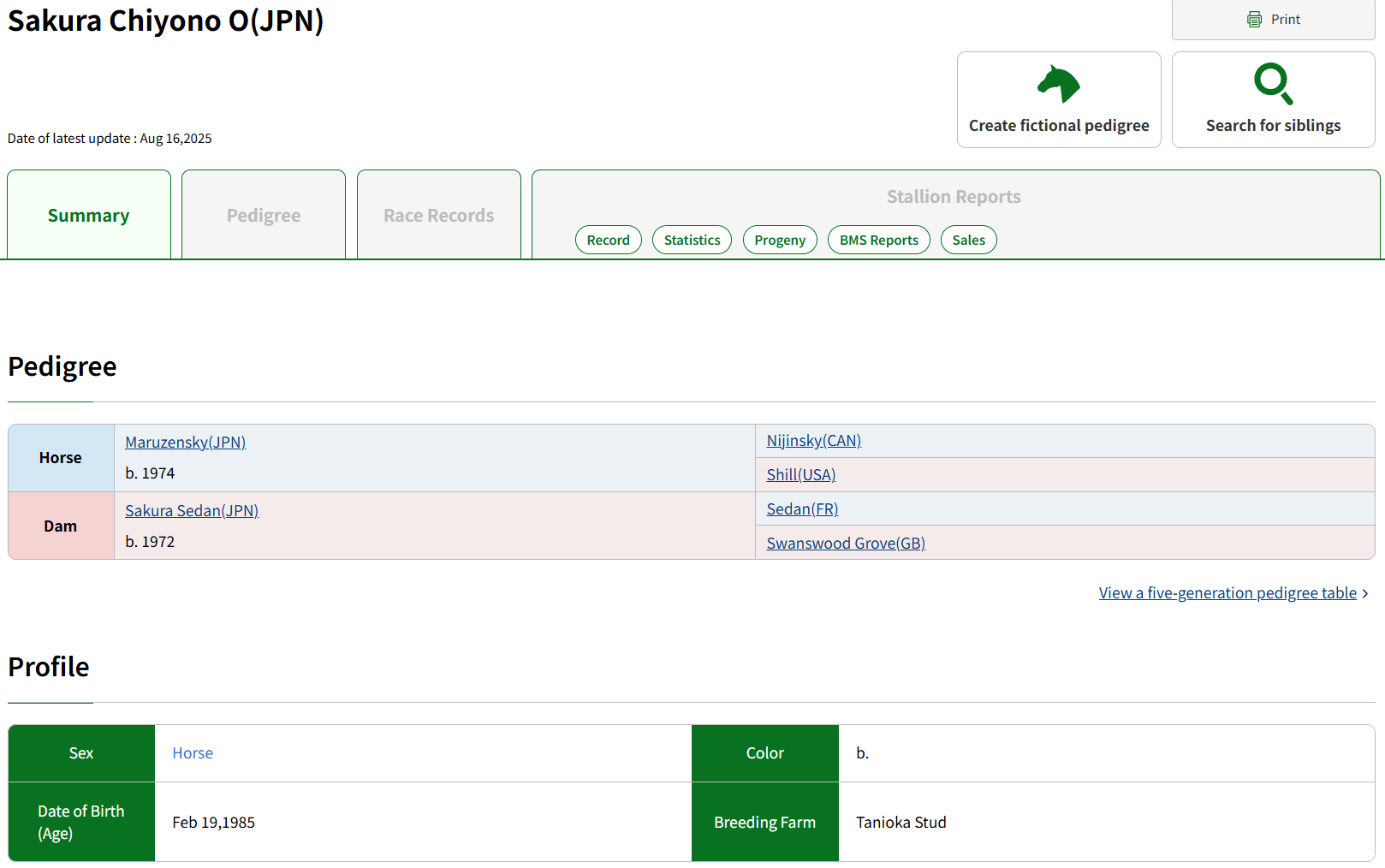Open the Create fictional pedigree button
Image resolution: width=1385 pixels, height=868 pixels.
(x=1059, y=99)
